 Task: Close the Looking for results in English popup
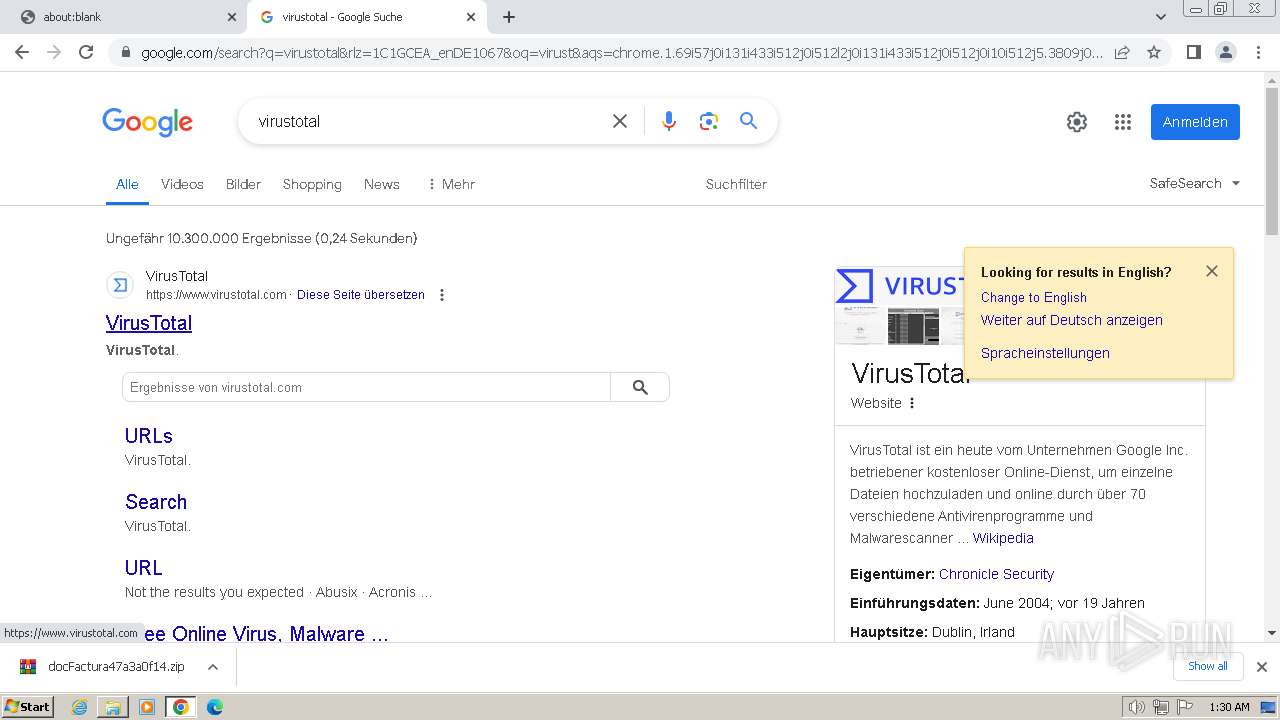pyautogui.click(x=1212, y=271)
